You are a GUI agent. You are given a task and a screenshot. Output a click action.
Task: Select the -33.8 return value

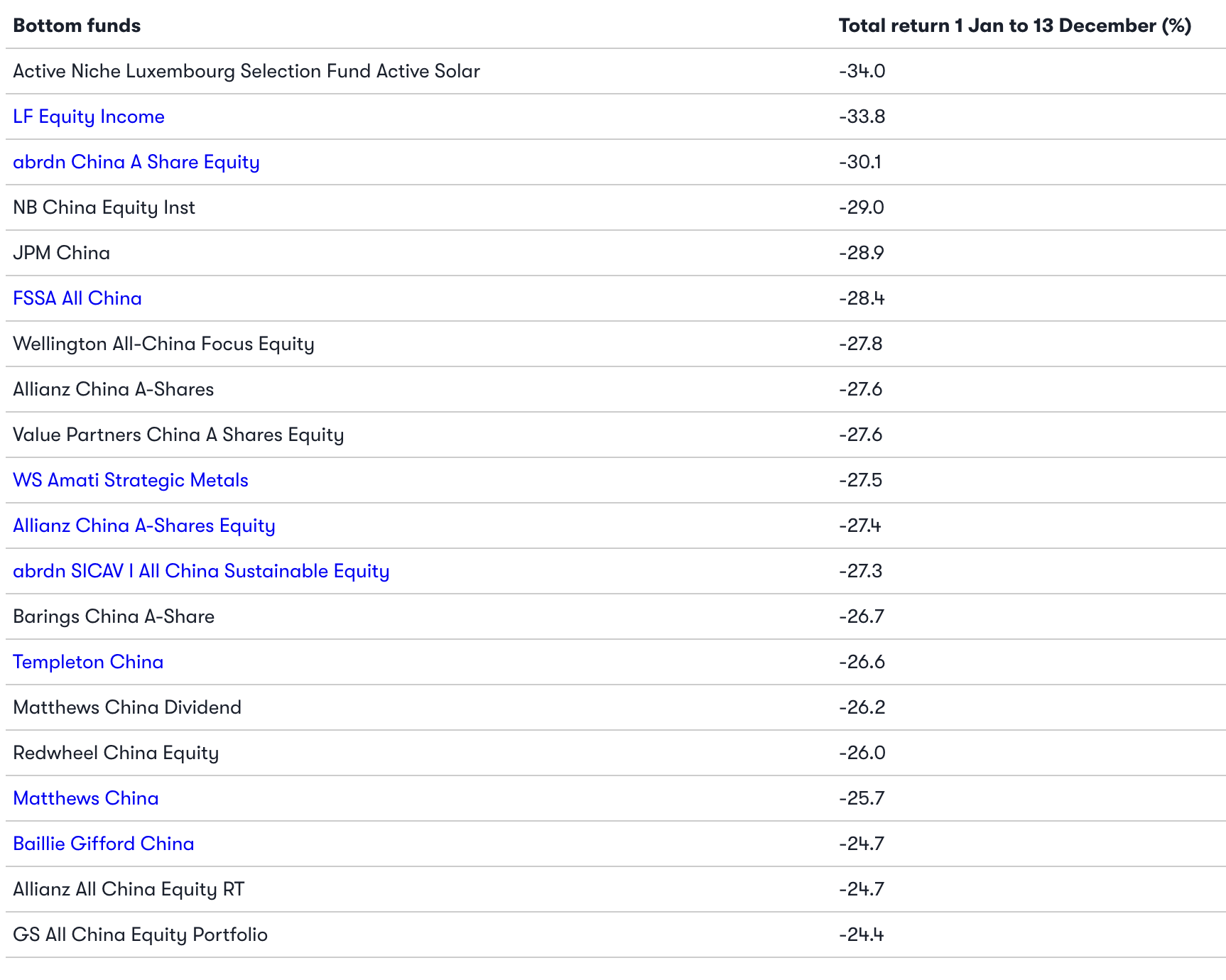click(x=862, y=116)
